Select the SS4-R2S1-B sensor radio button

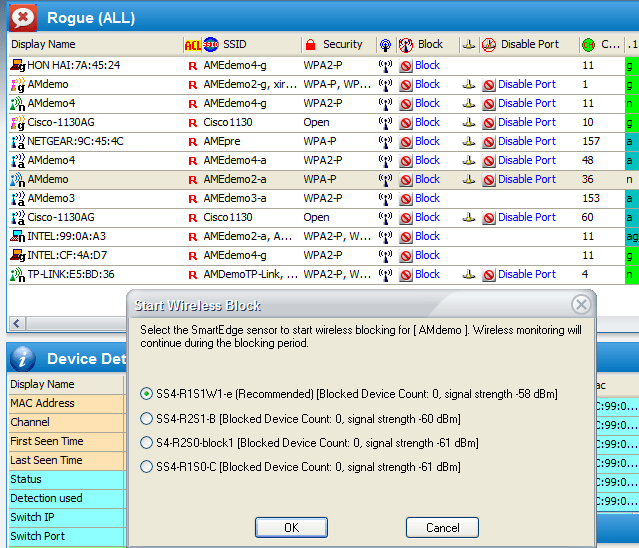pos(146,418)
